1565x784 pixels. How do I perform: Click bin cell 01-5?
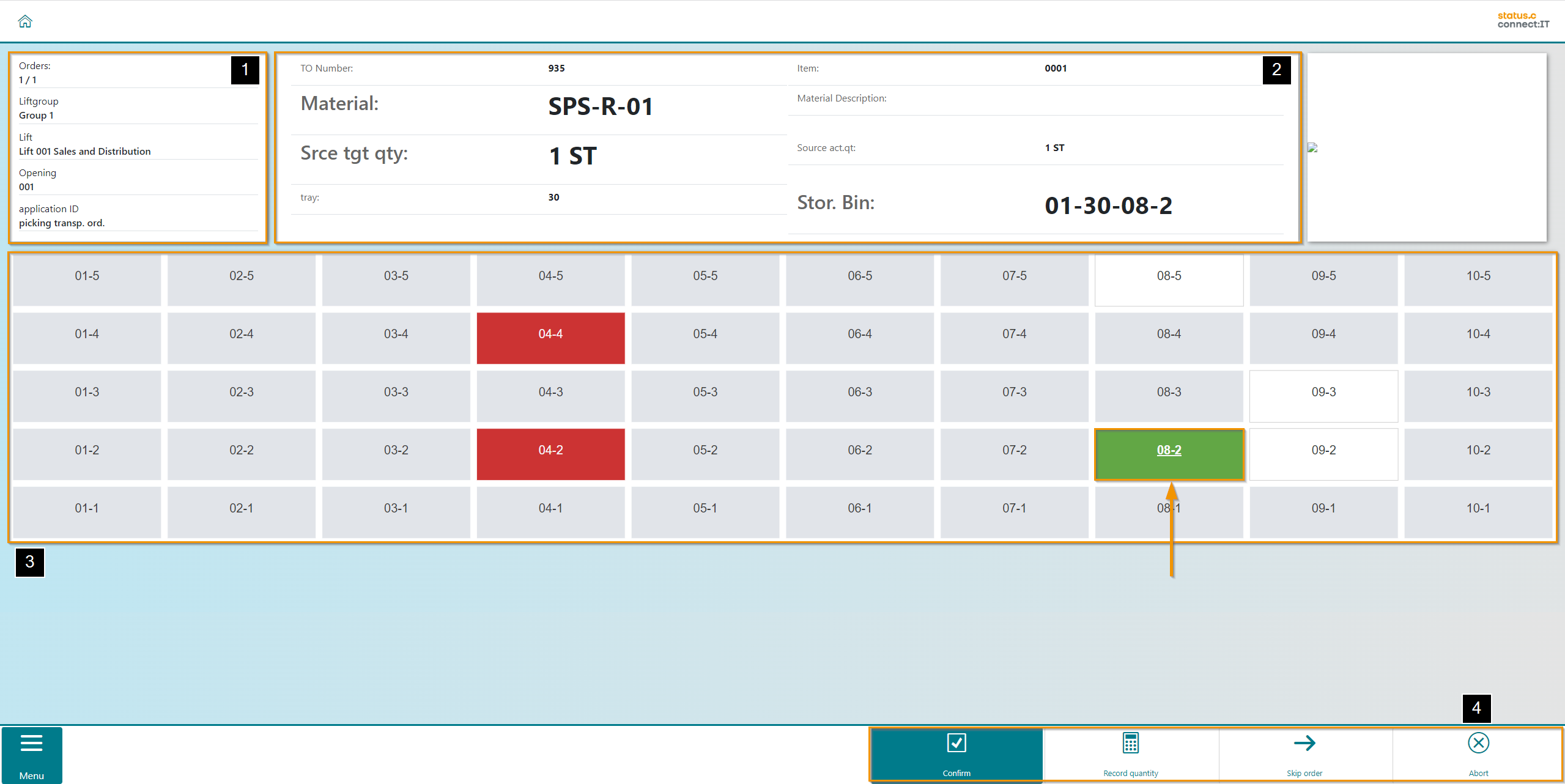coord(87,279)
